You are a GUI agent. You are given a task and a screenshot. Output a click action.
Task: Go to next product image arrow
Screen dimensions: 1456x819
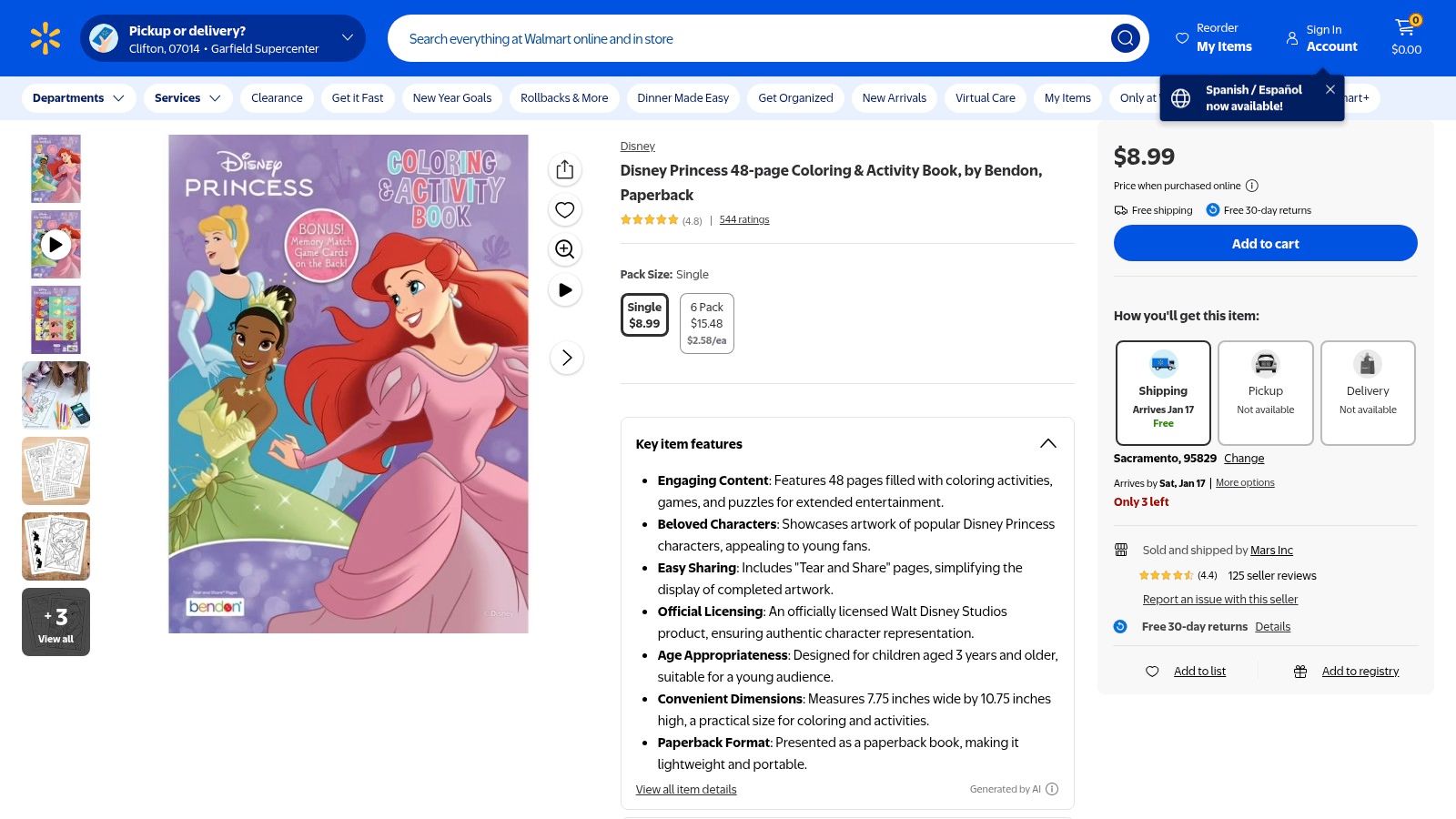point(566,358)
